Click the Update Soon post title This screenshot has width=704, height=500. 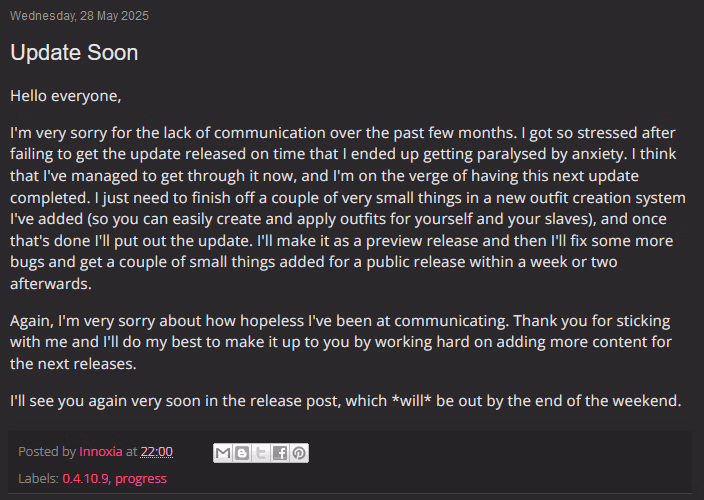point(74,53)
